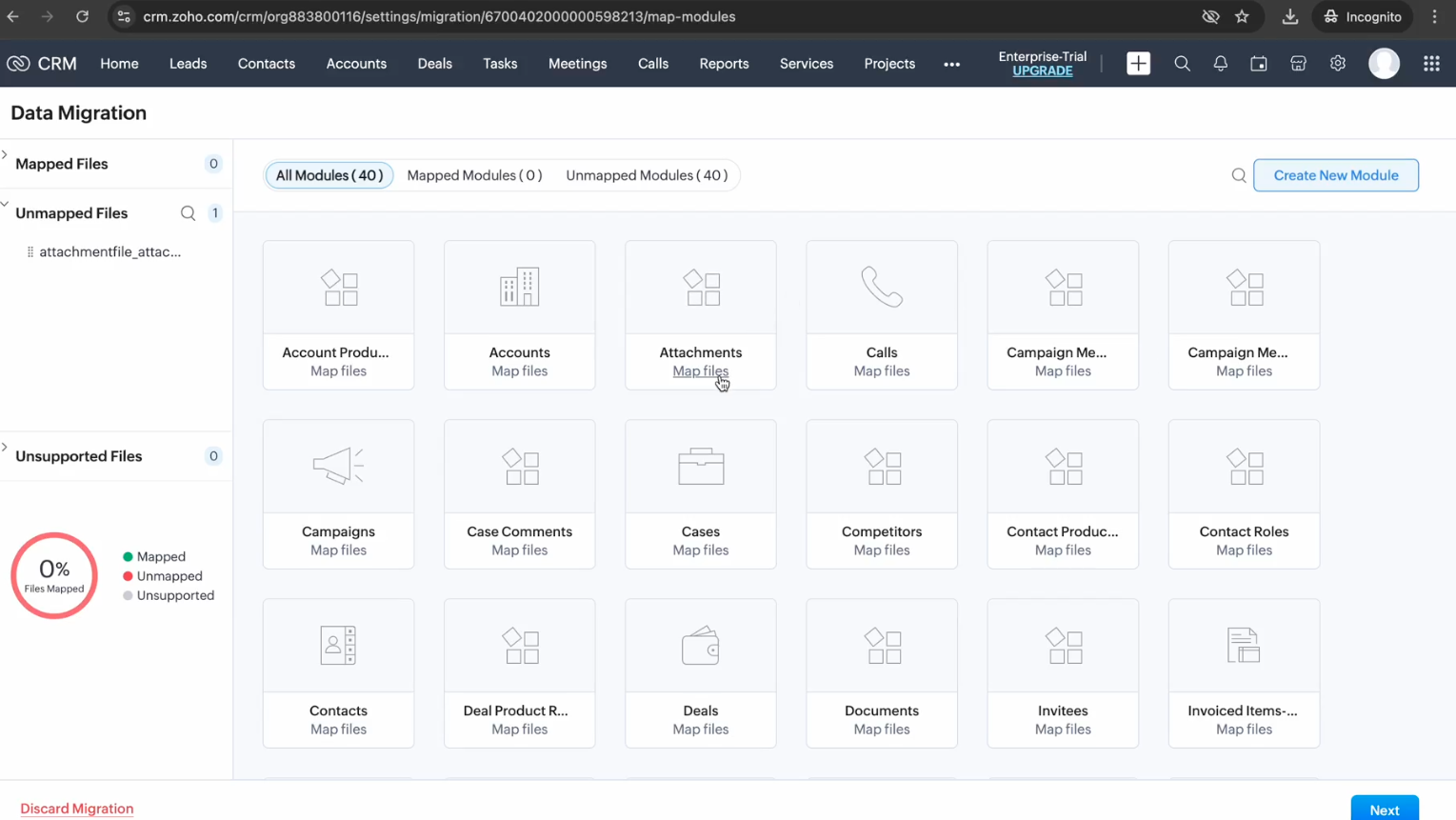This screenshot has width=1456, height=820.
Task: Click the notifications bell icon
Action: click(1220, 64)
